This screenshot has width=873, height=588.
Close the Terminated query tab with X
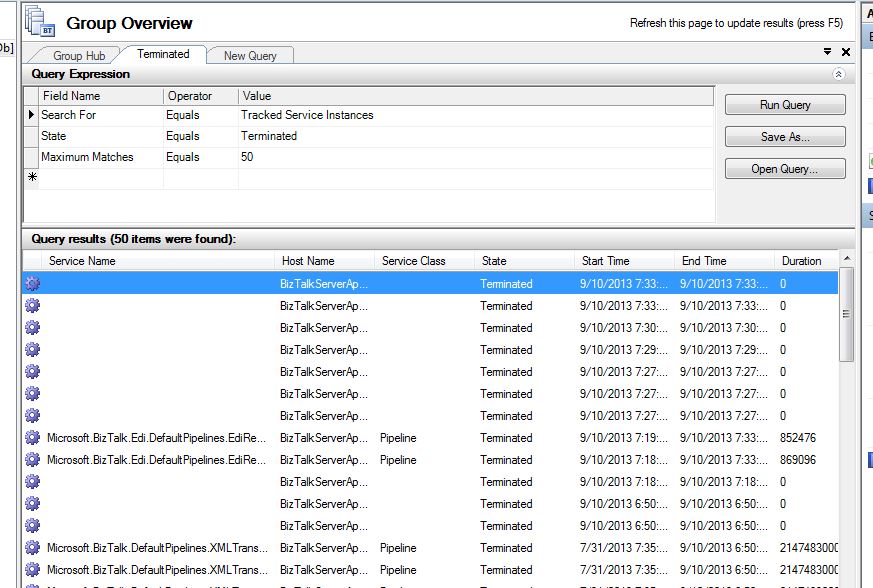(846, 52)
